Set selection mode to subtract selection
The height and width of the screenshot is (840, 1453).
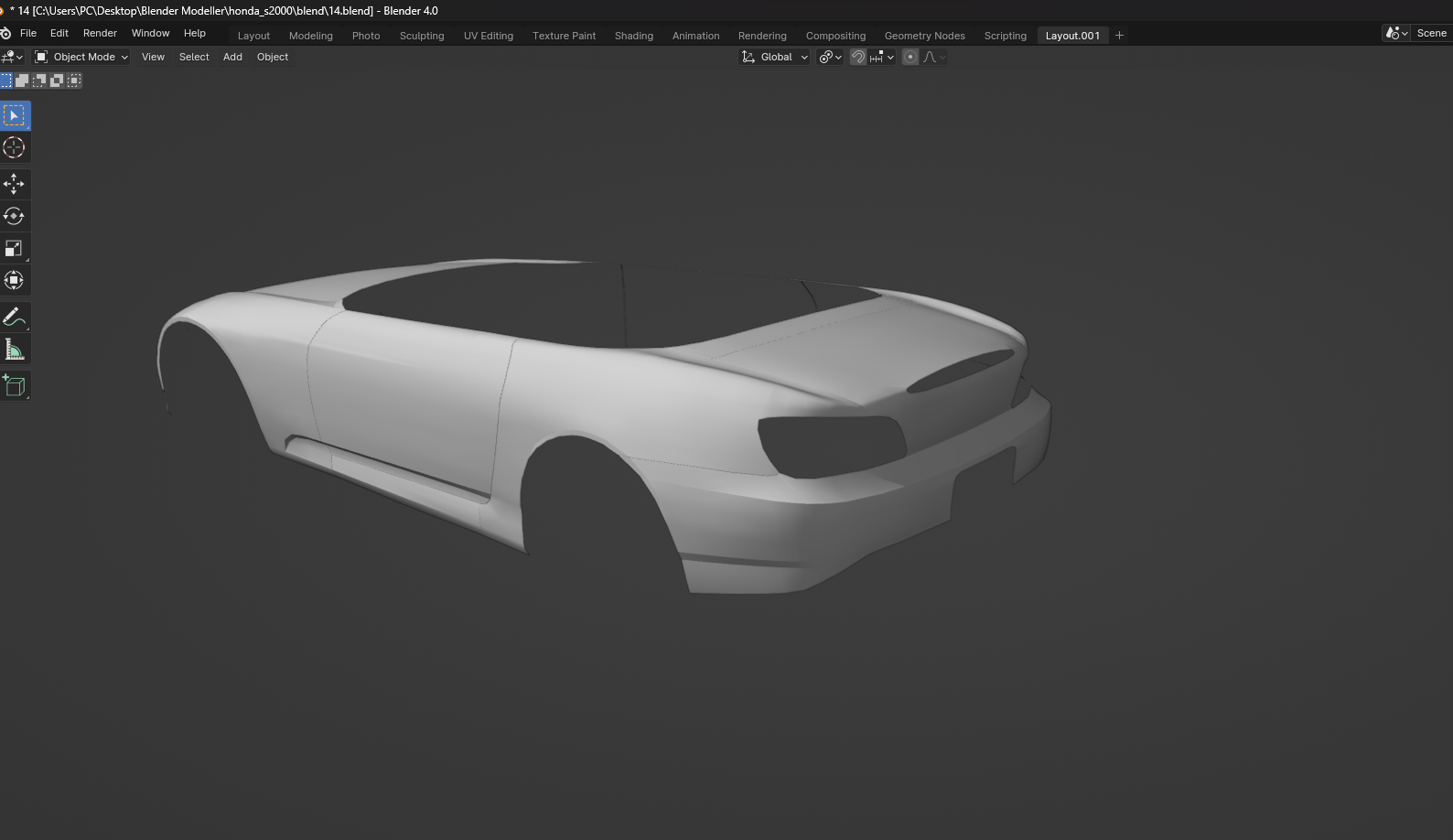pos(39,81)
